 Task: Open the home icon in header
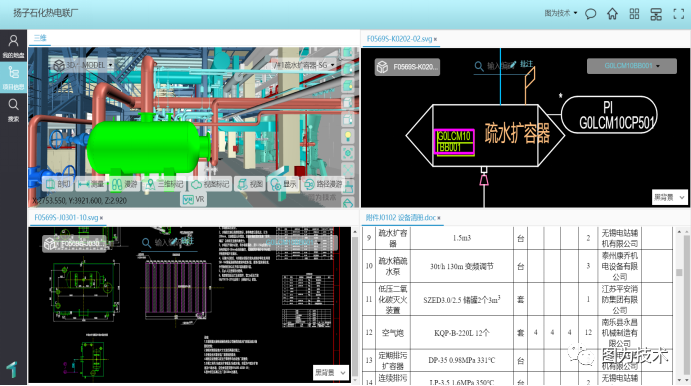coord(613,14)
